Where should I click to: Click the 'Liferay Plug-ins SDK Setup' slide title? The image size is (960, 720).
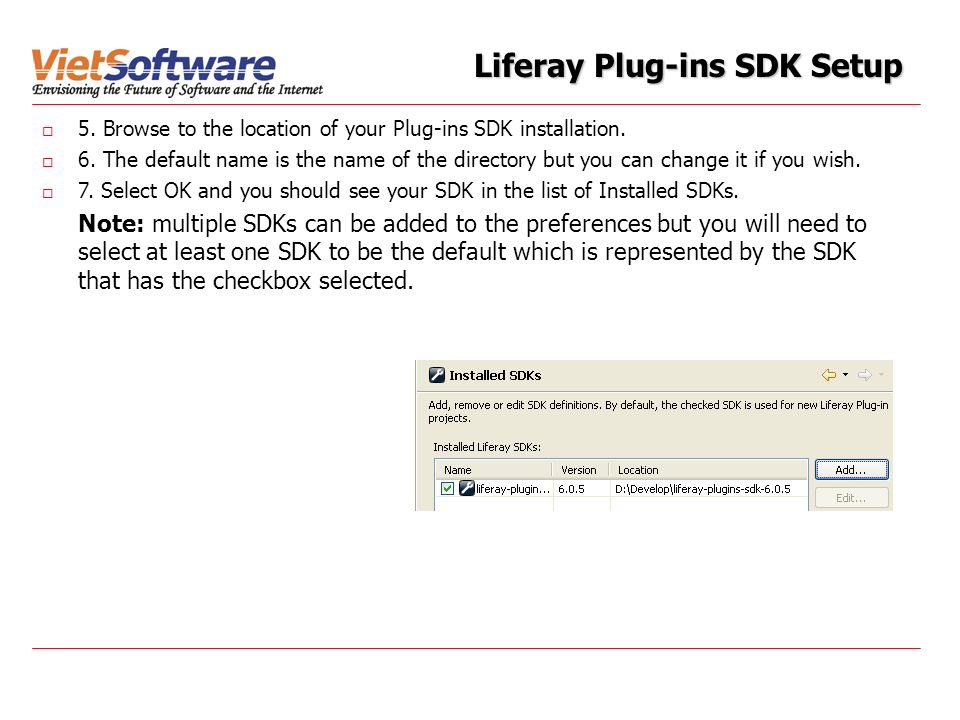(x=688, y=66)
